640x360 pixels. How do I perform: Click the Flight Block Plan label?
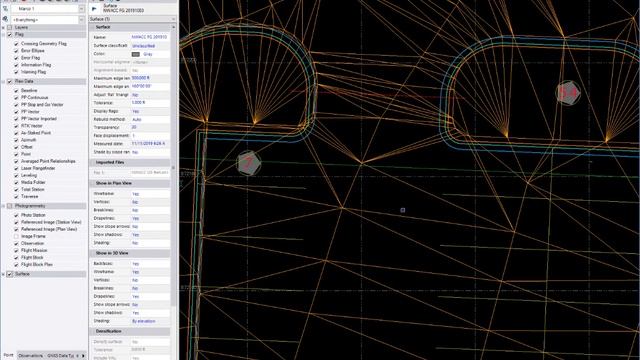click(x=37, y=264)
